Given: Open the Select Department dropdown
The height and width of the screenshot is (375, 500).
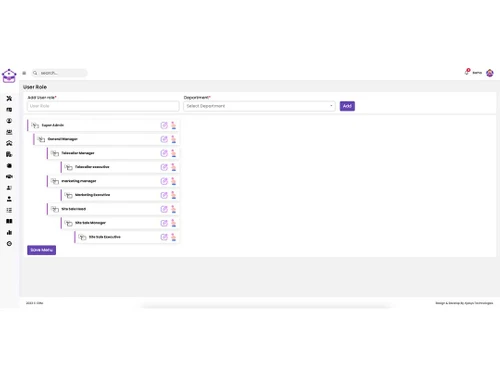Looking at the screenshot, I should [259, 106].
